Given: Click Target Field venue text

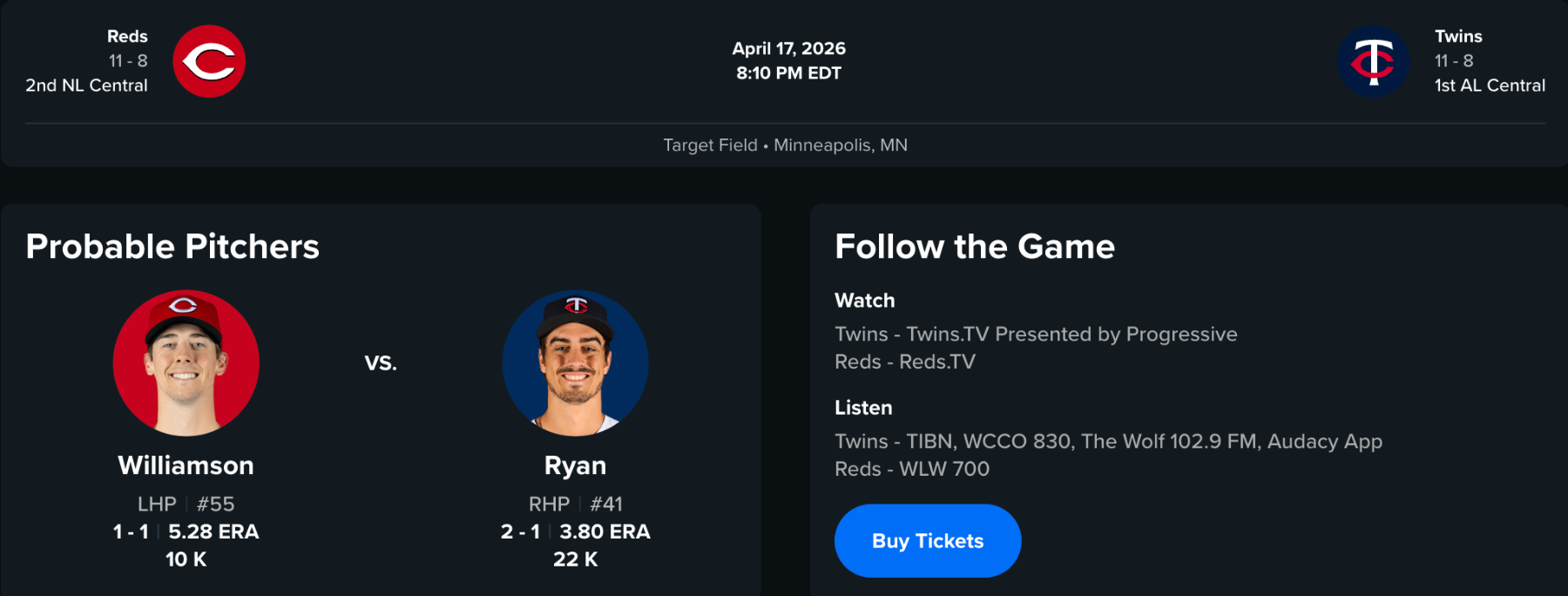Looking at the screenshot, I should tap(710, 145).
